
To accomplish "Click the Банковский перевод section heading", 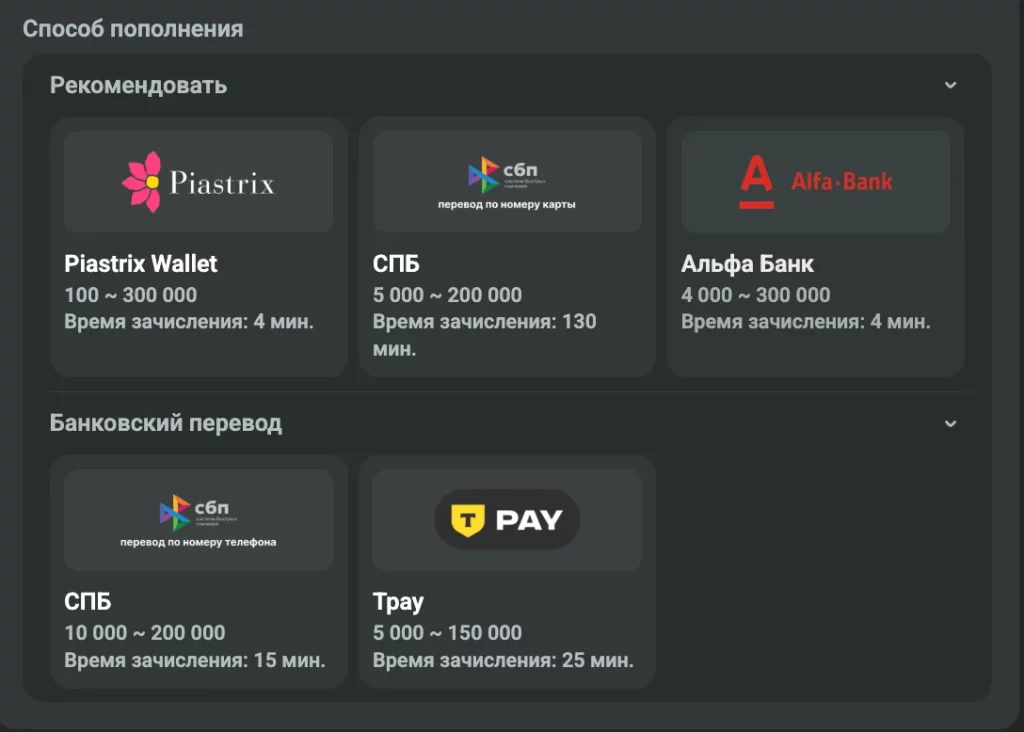I will (x=166, y=424).
